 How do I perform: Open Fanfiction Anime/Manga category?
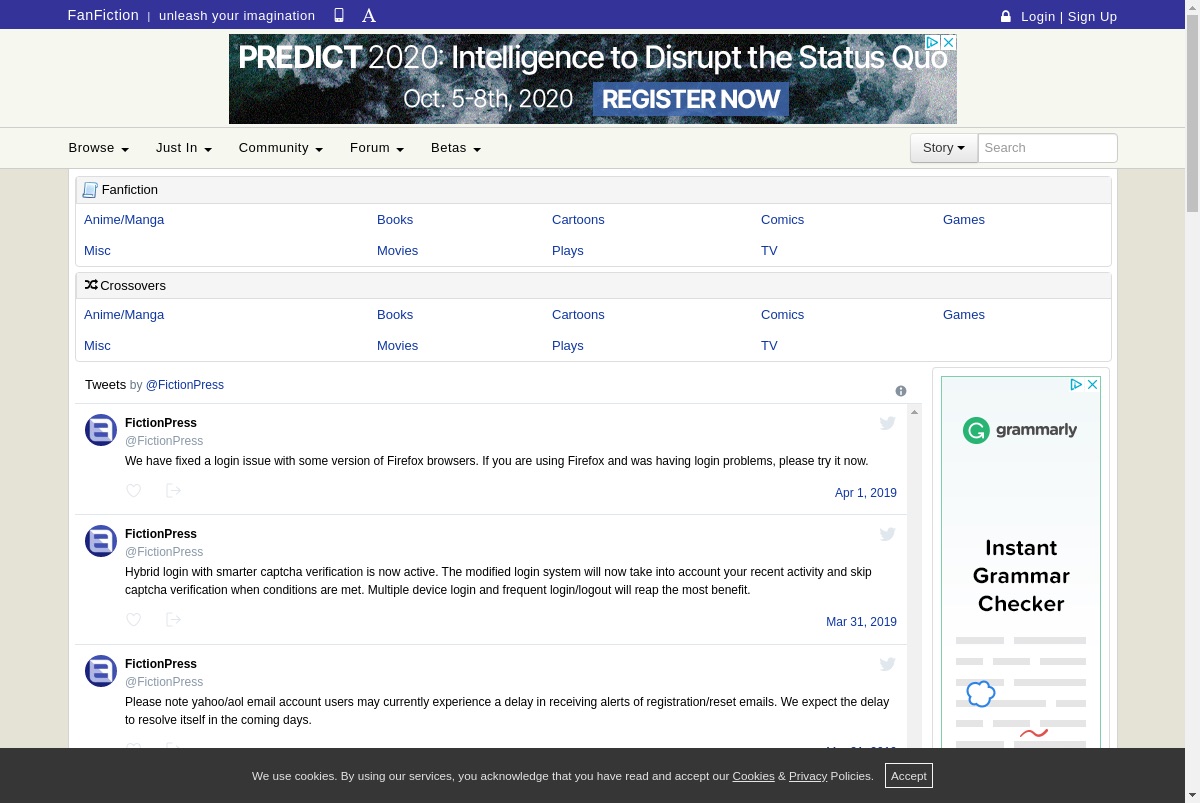(x=124, y=220)
